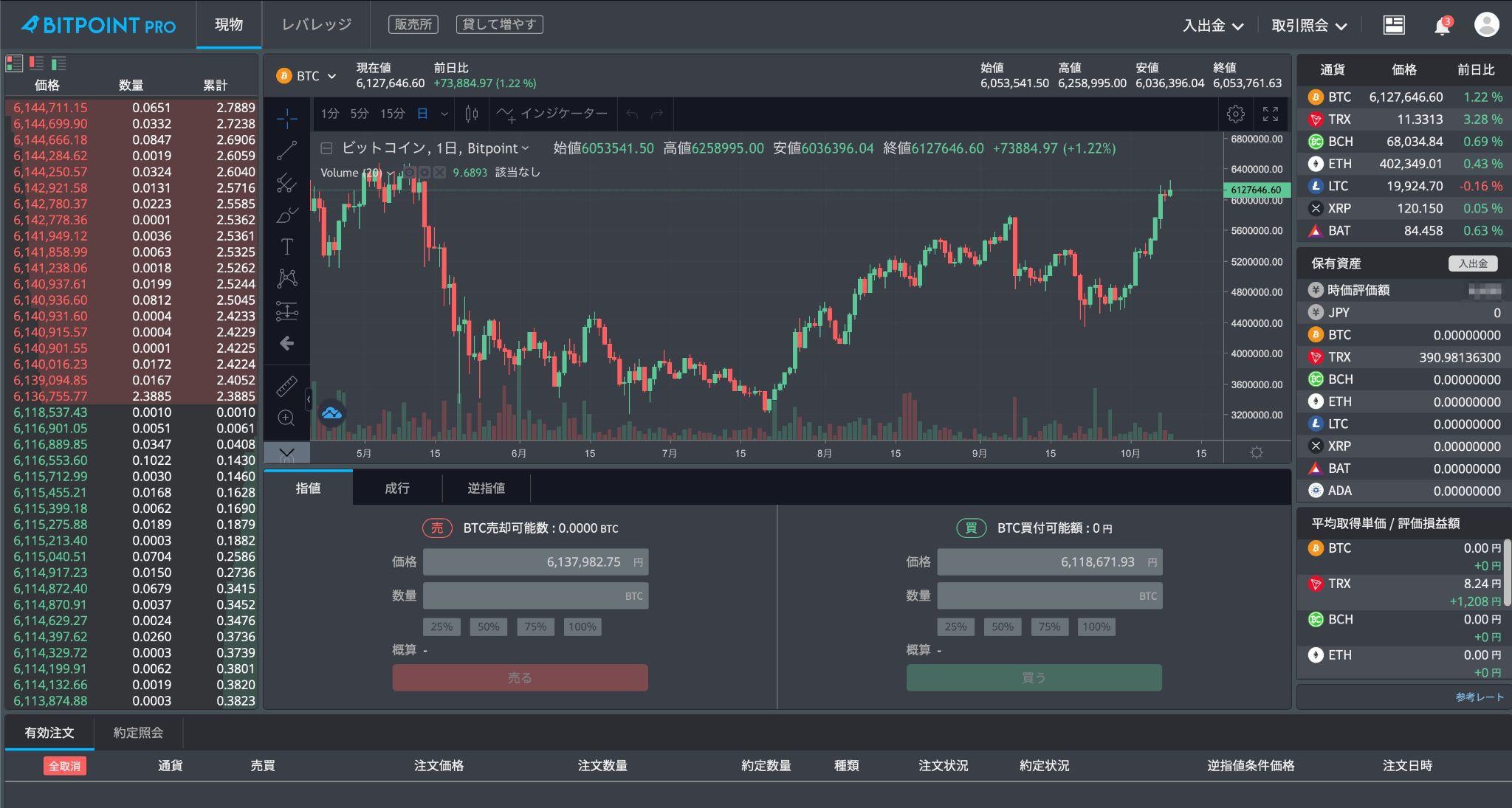Select the crosshair tool on the chart
Screen dimensions: 1512x808
[286, 120]
